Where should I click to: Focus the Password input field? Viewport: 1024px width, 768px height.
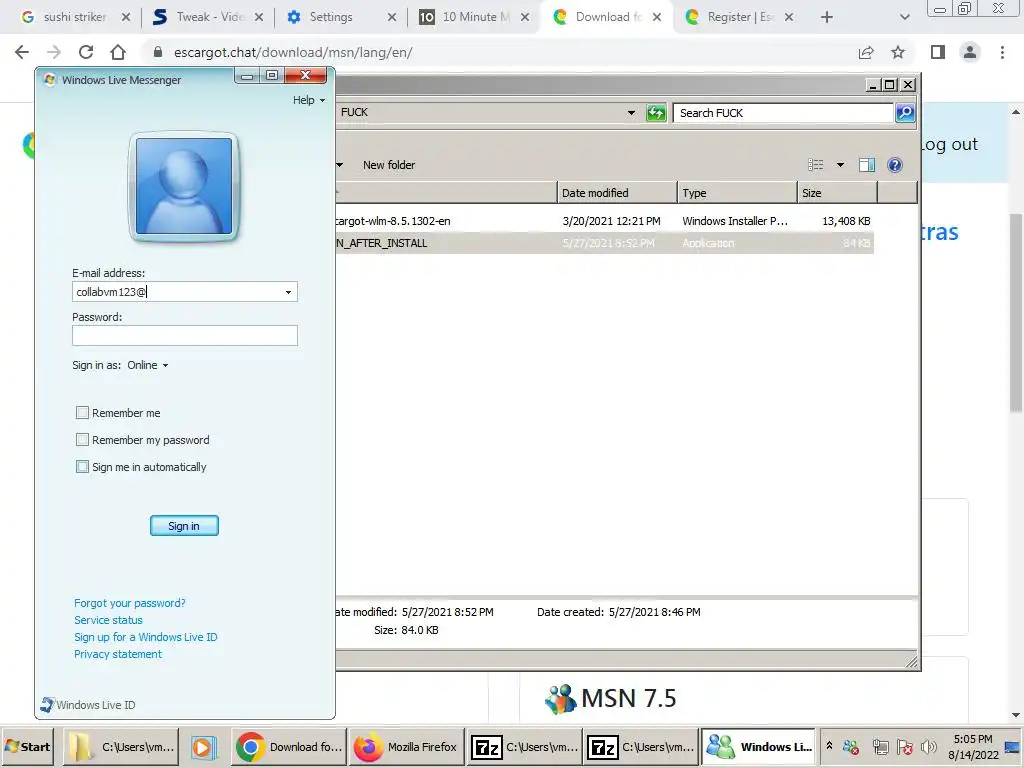[185, 336]
